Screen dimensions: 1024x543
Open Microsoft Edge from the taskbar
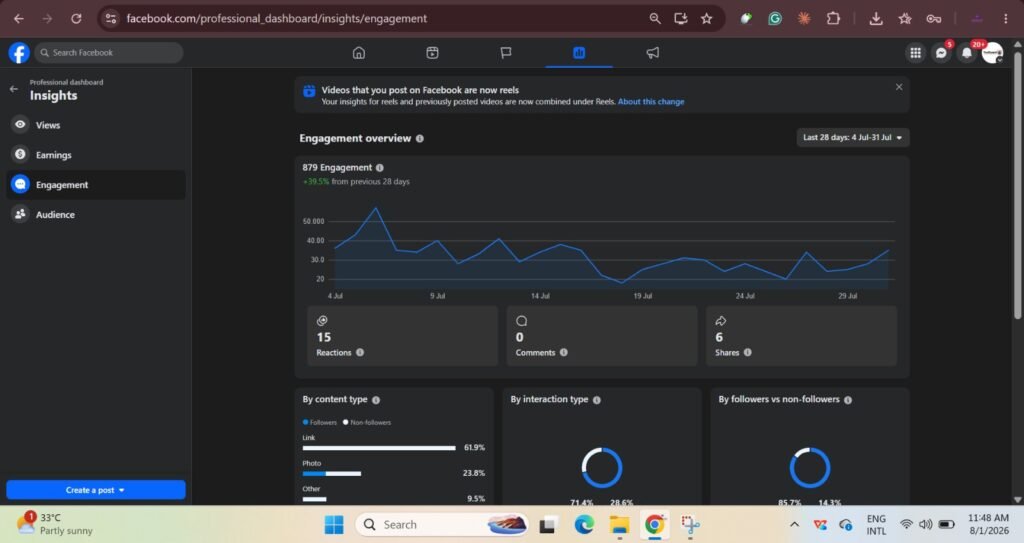pos(584,525)
